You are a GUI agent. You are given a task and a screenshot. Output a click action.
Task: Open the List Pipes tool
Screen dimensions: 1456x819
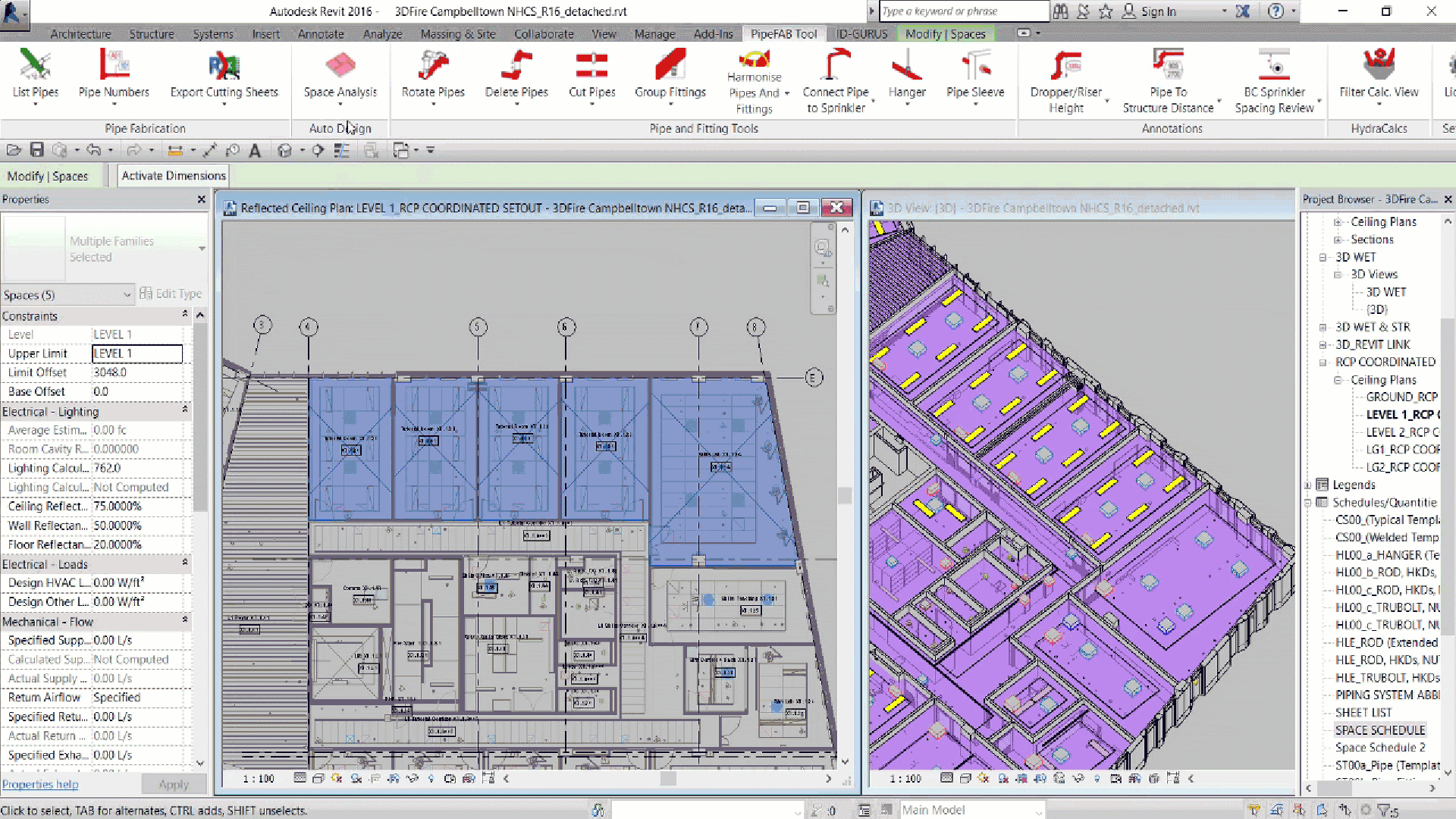point(35,74)
